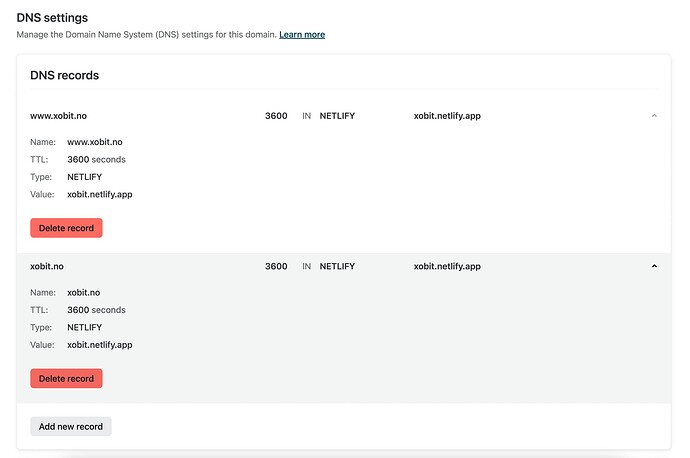
Task: Click xobit.netlify.app in www.xobit.no header row
Action: pyautogui.click(x=447, y=116)
